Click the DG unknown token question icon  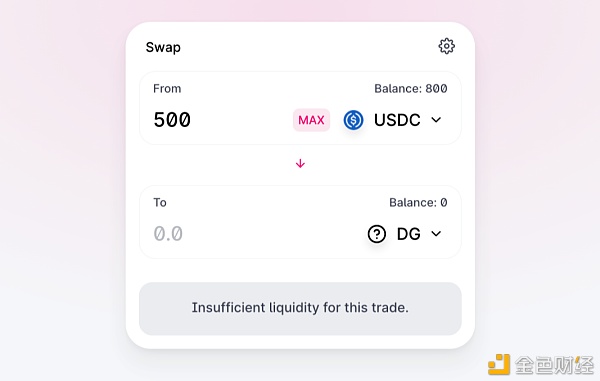(x=377, y=234)
